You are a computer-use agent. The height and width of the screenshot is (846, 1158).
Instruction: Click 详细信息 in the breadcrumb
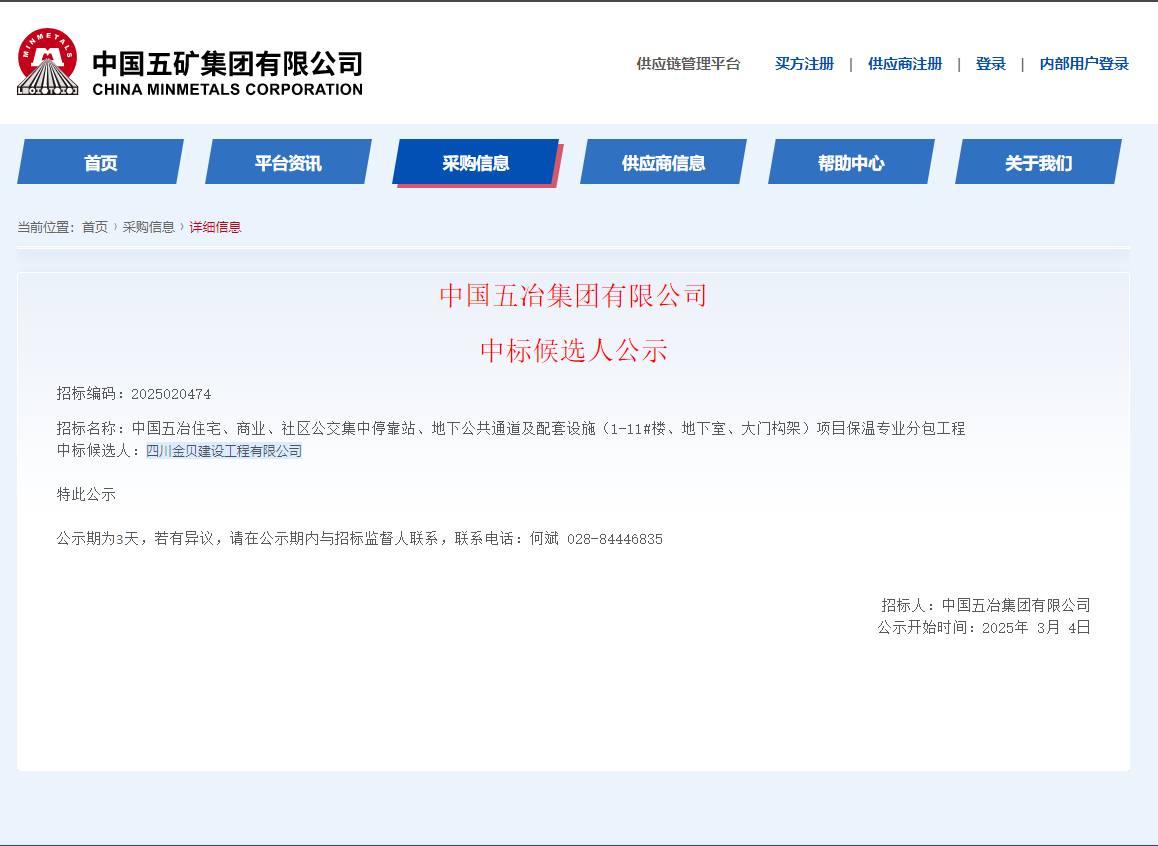(x=216, y=227)
